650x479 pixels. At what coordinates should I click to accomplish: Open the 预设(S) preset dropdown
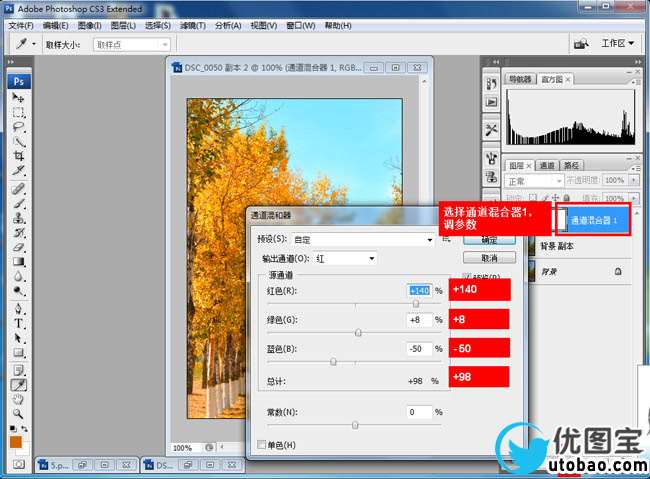pyautogui.click(x=362, y=240)
